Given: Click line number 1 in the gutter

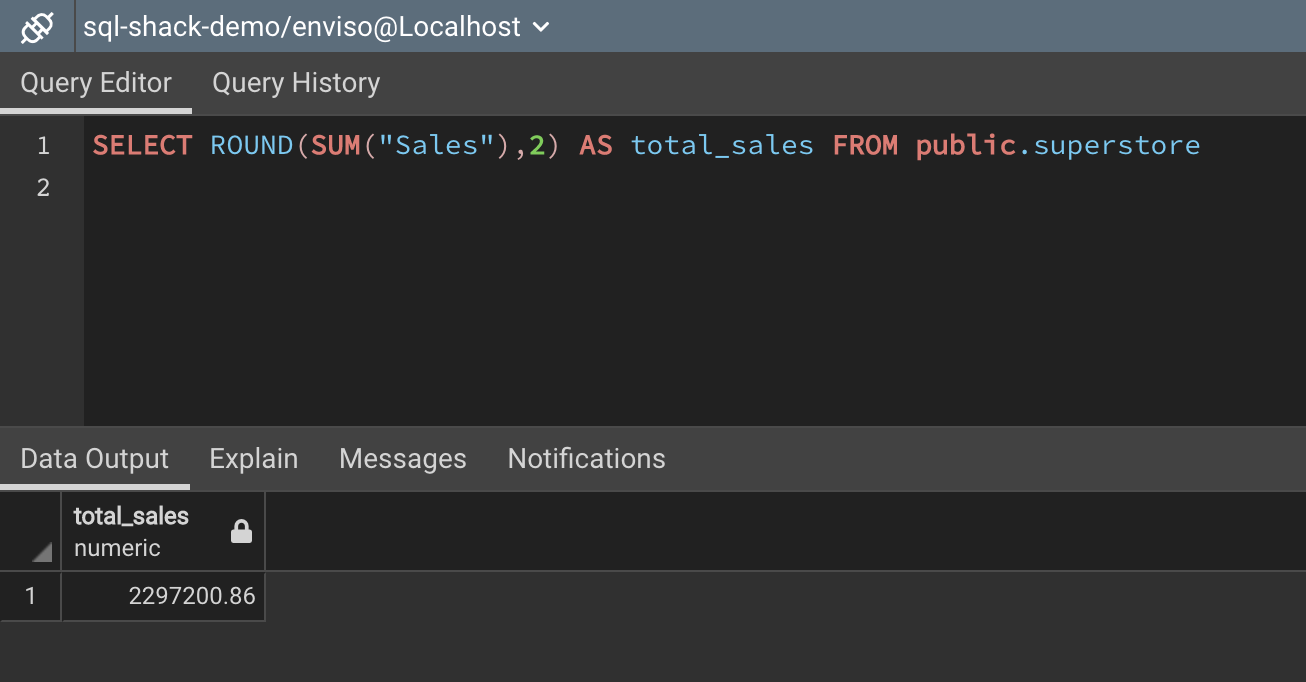Looking at the screenshot, I should [43, 146].
